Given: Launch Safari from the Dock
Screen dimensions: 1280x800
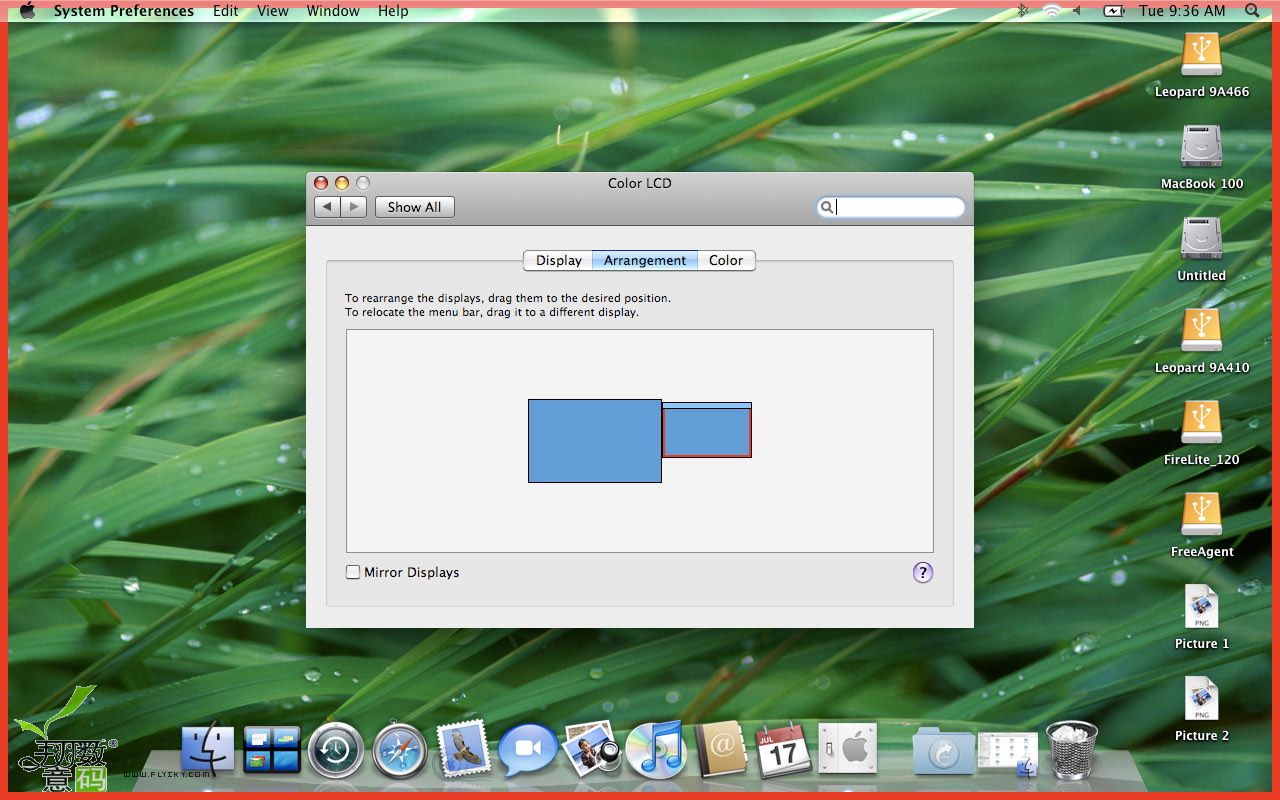Looking at the screenshot, I should pyautogui.click(x=399, y=750).
